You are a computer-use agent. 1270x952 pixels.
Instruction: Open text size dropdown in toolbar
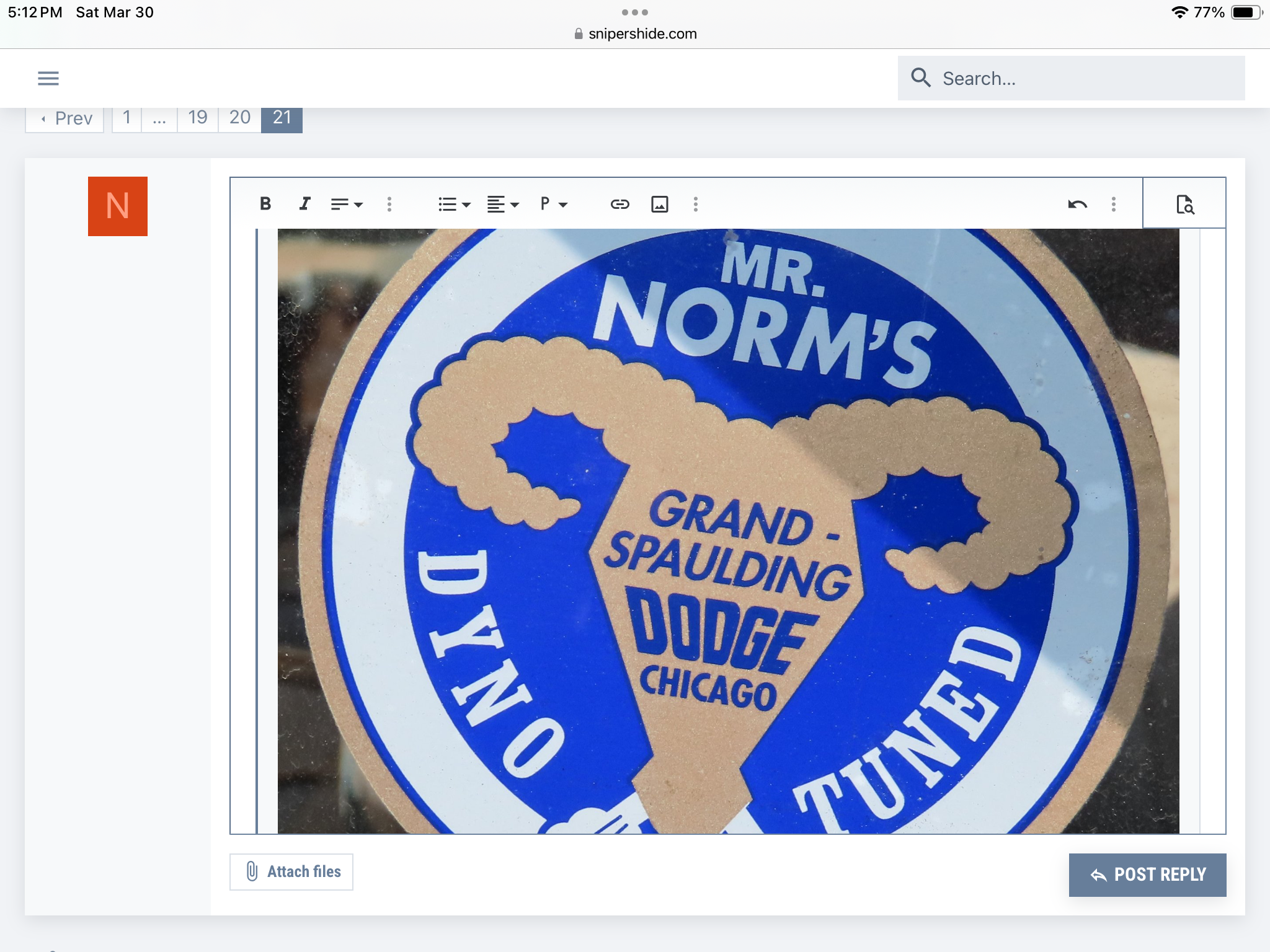[347, 204]
